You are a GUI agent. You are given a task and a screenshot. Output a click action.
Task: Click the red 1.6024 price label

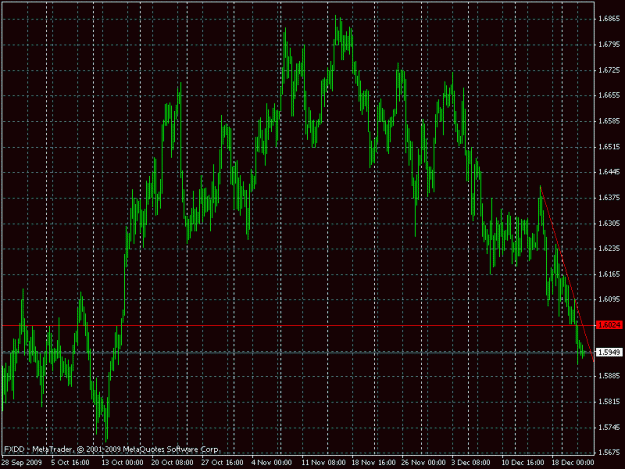point(609,325)
